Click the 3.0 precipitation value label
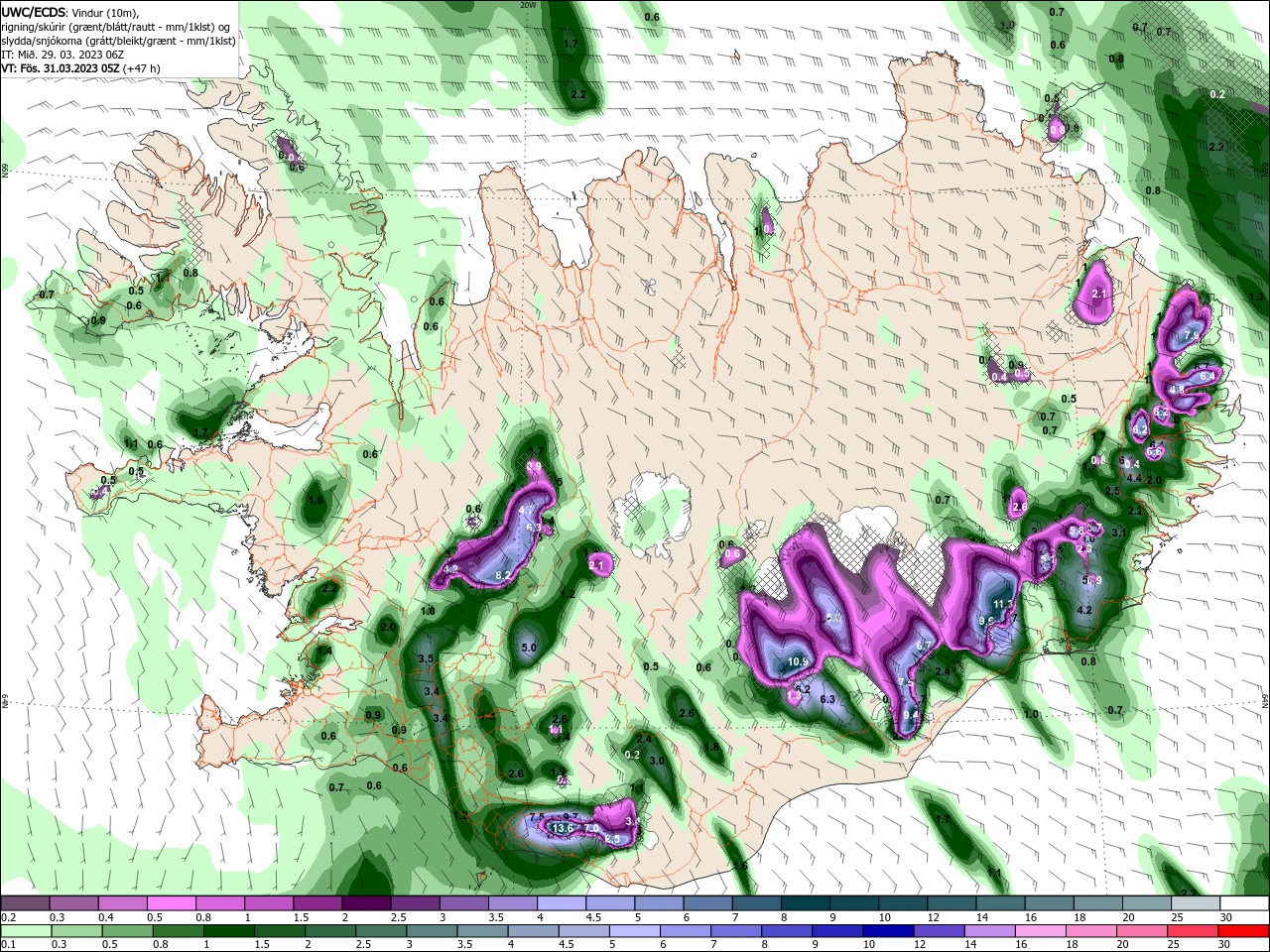Image resolution: width=1270 pixels, height=952 pixels. point(657,761)
